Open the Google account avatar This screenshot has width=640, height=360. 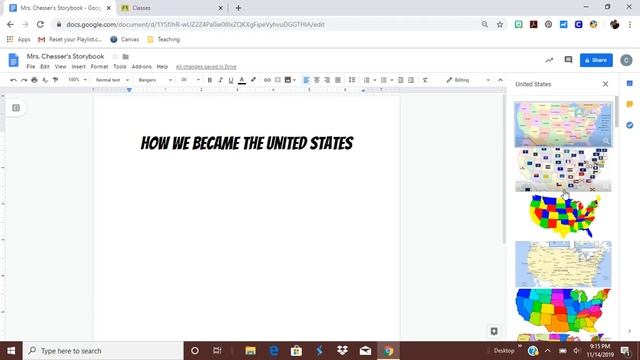(627, 60)
